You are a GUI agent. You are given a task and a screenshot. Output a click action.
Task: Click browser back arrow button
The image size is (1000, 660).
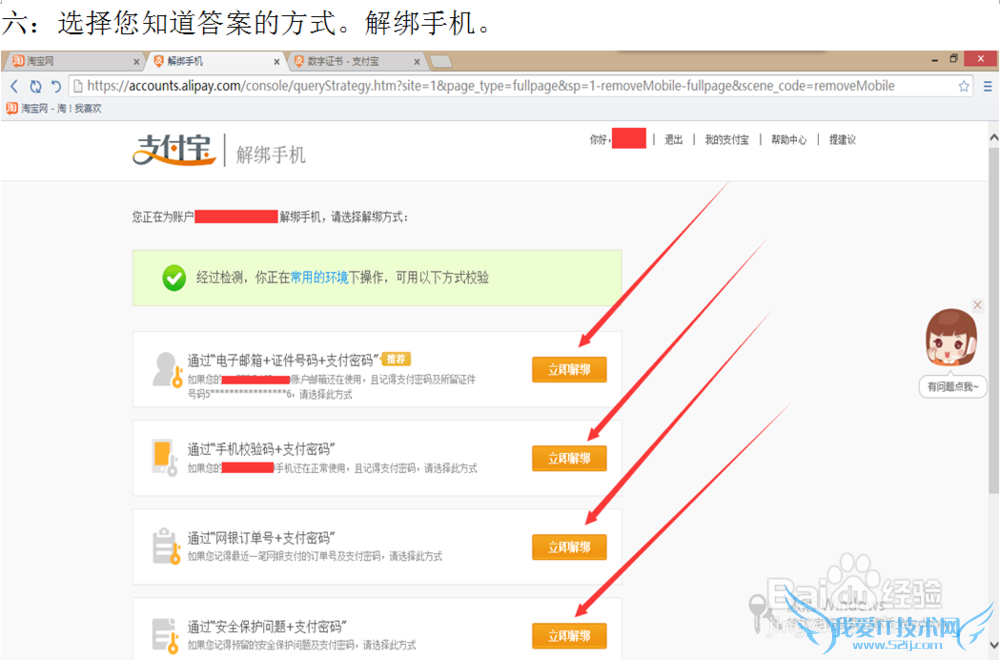(14, 86)
